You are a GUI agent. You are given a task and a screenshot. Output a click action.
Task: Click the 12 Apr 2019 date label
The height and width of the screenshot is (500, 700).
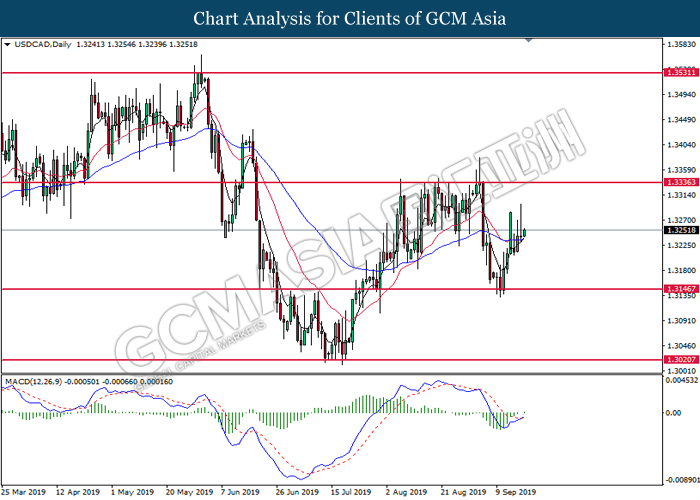78,492
